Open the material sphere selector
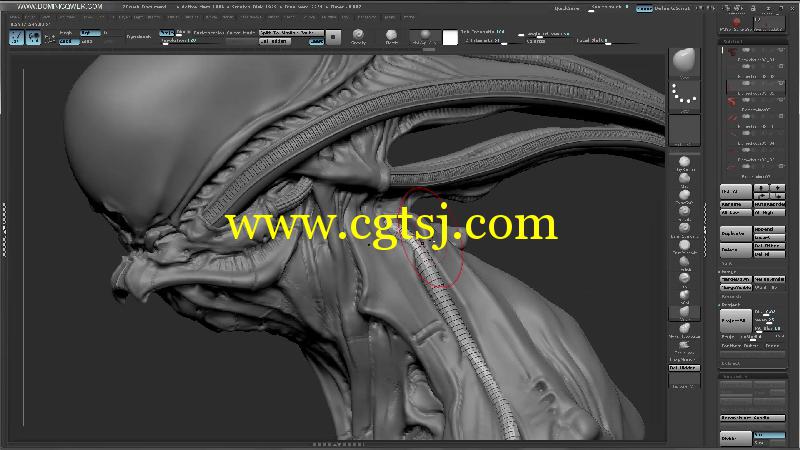 pos(424,36)
